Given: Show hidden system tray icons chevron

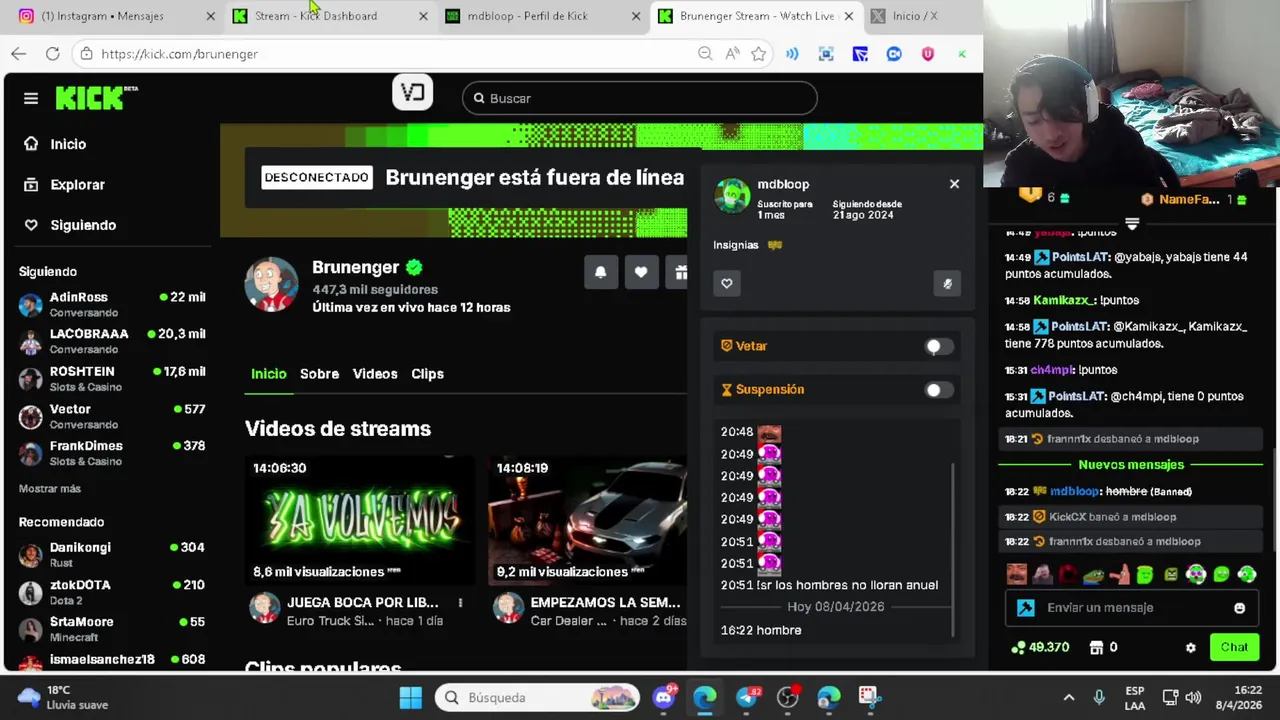Looking at the screenshot, I should pyautogui.click(x=1068, y=697).
